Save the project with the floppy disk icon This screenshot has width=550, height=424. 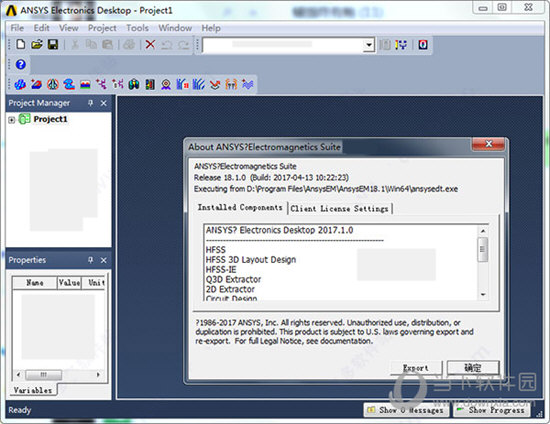53,45
